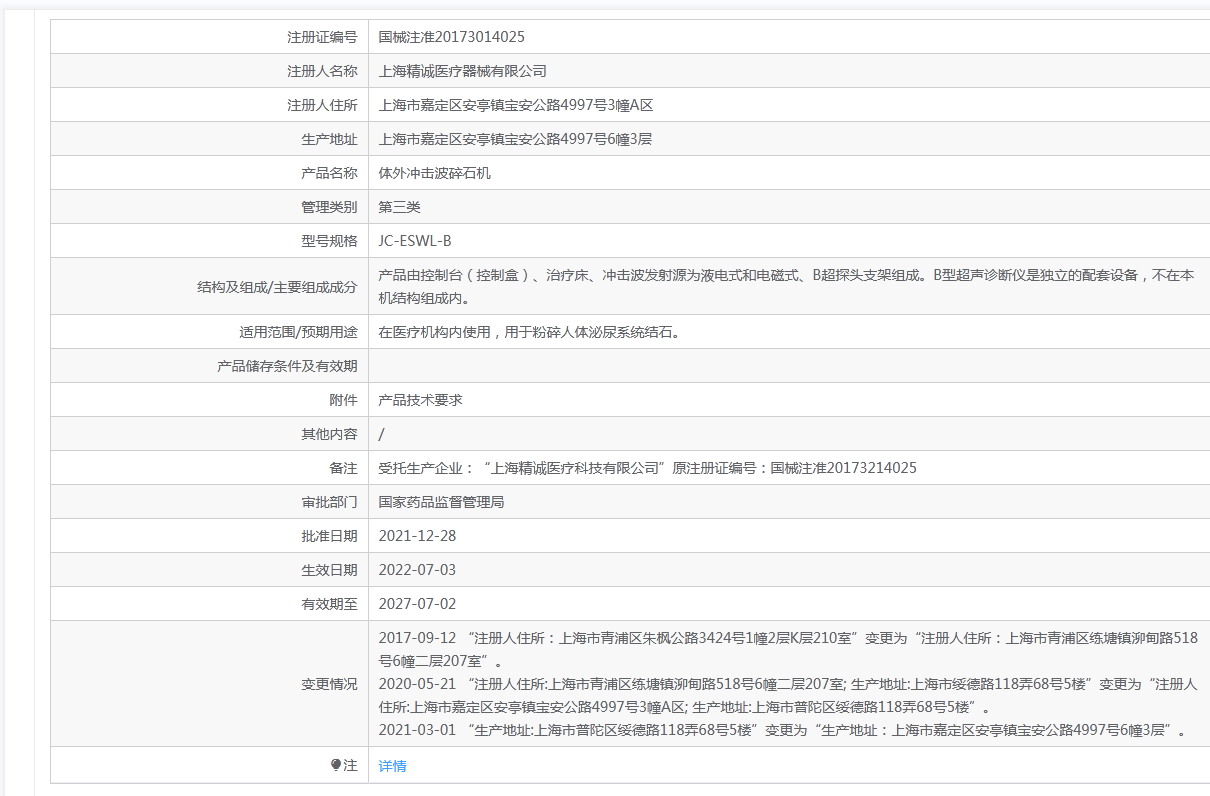Select registration number 国械注准20173014025
This screenshot has height=796, width=1210.
click(451, 37)
